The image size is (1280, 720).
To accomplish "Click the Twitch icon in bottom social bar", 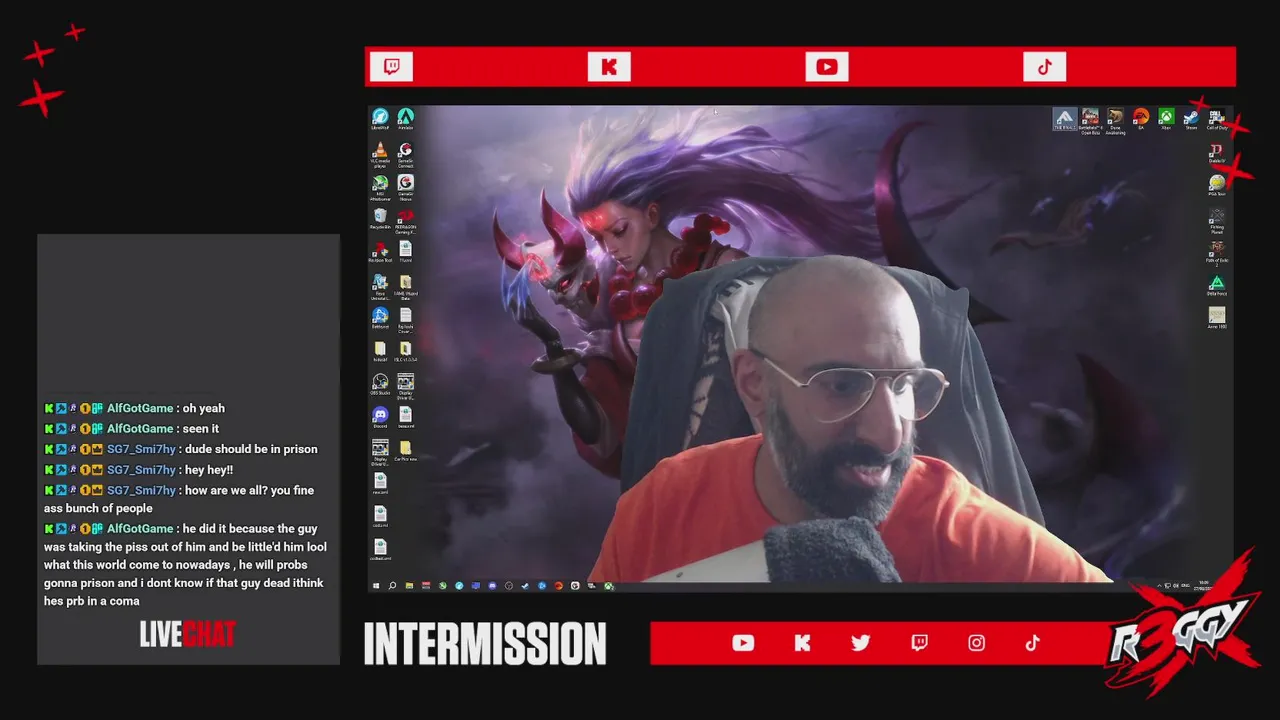I will click(x=919, y=643).
